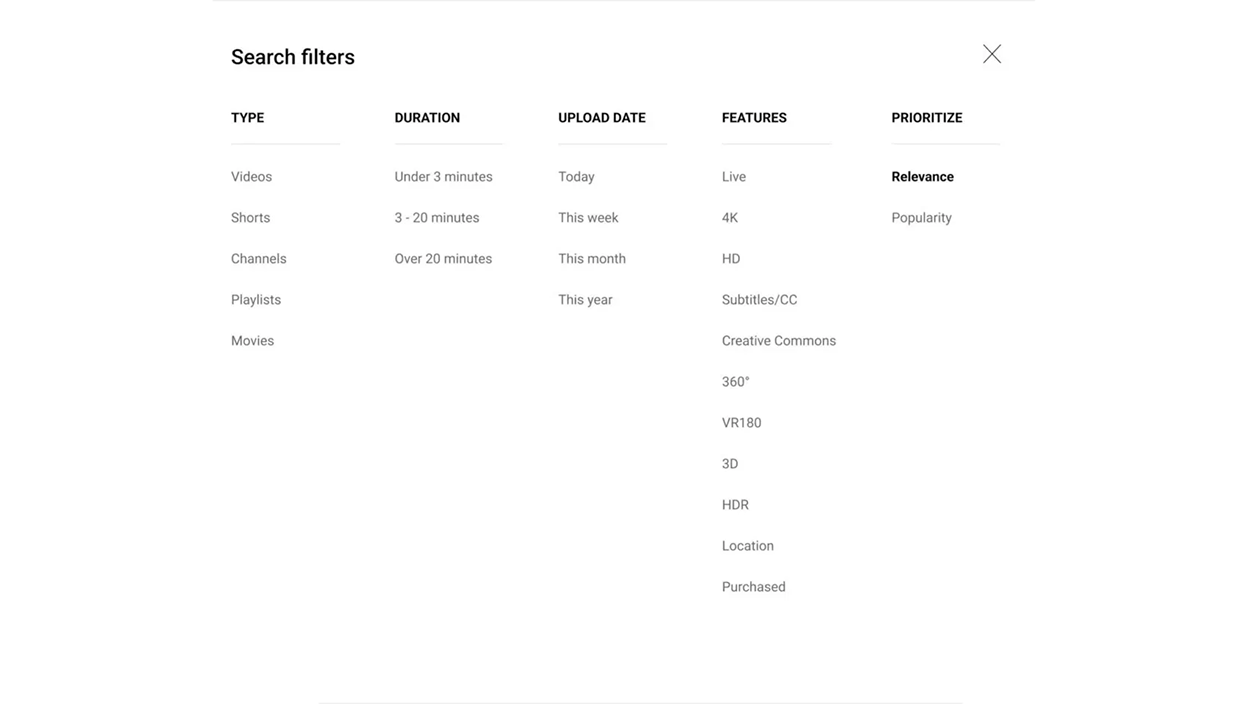
Task: Filter results to show only Videos
Action: click(251, 175)
